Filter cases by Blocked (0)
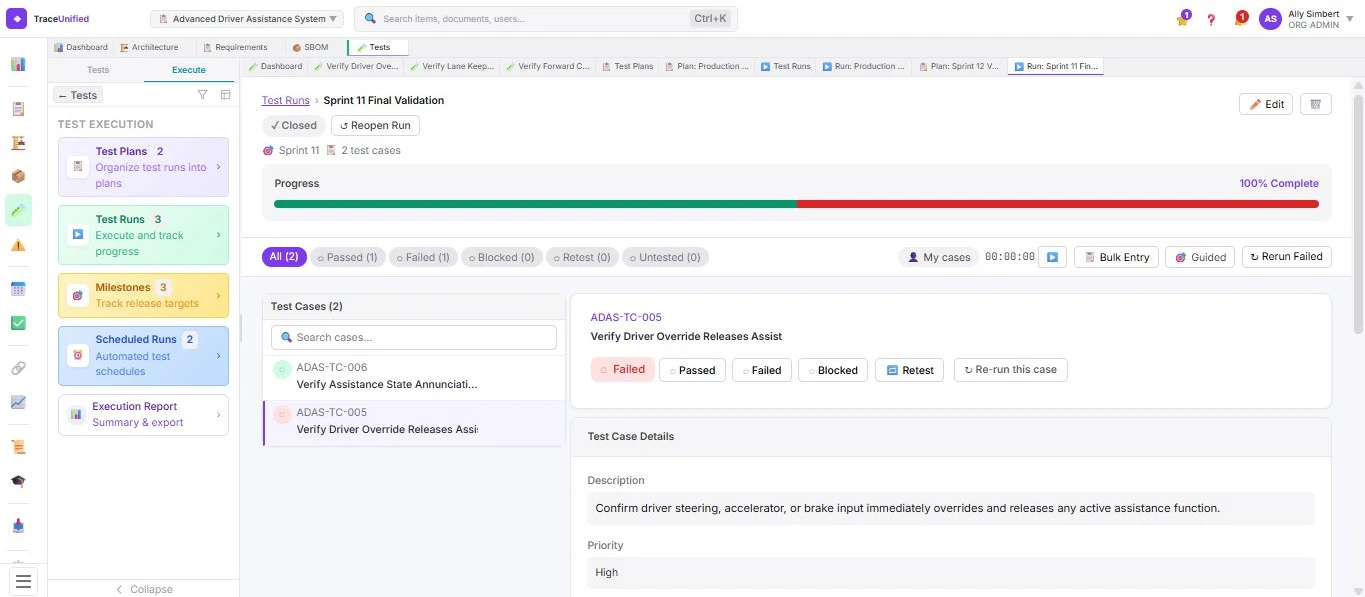This screenshot has height=597, width=1365. pyautogui.click(x=503, y=257)
